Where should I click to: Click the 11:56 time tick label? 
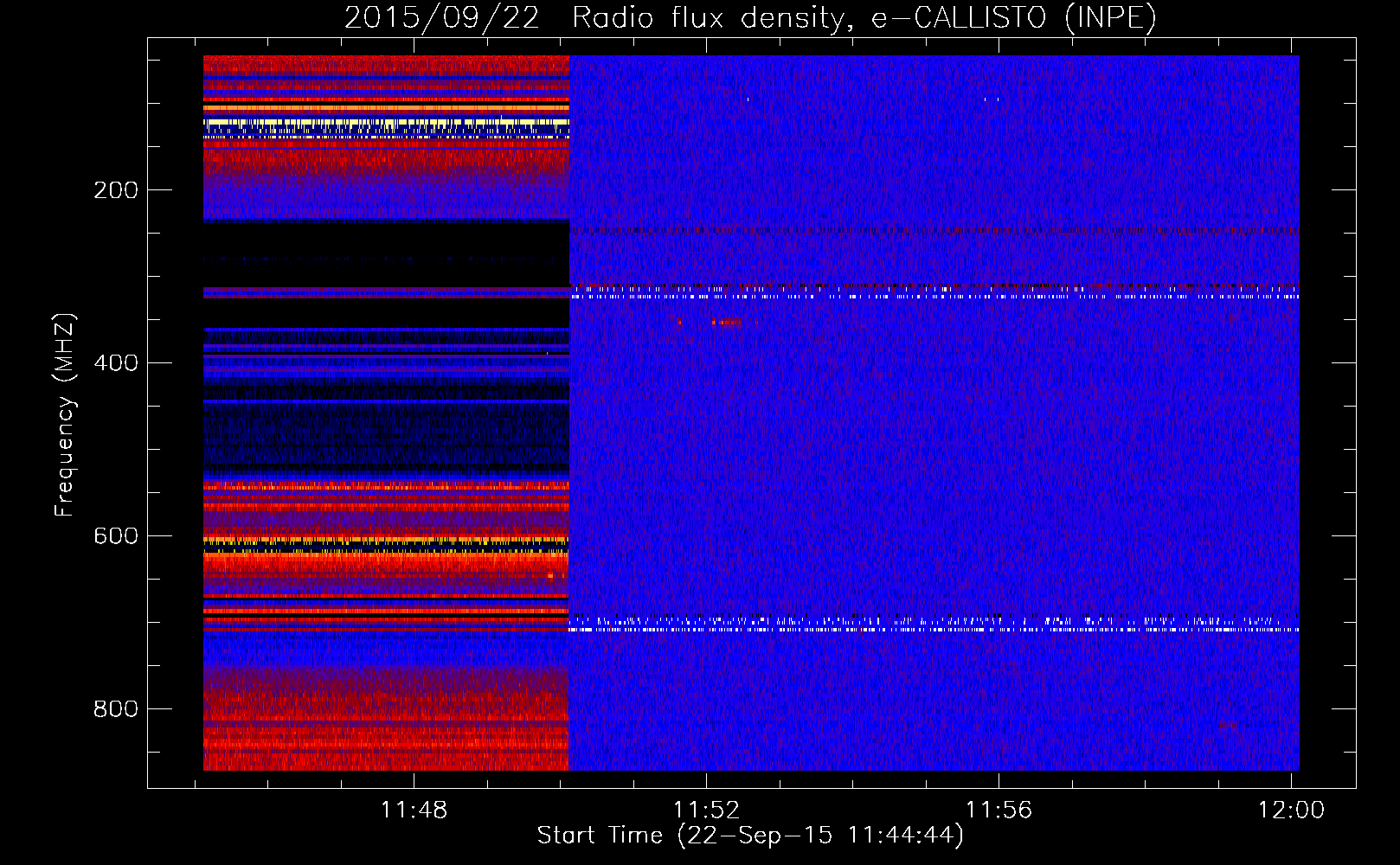[x=999, y=810]
